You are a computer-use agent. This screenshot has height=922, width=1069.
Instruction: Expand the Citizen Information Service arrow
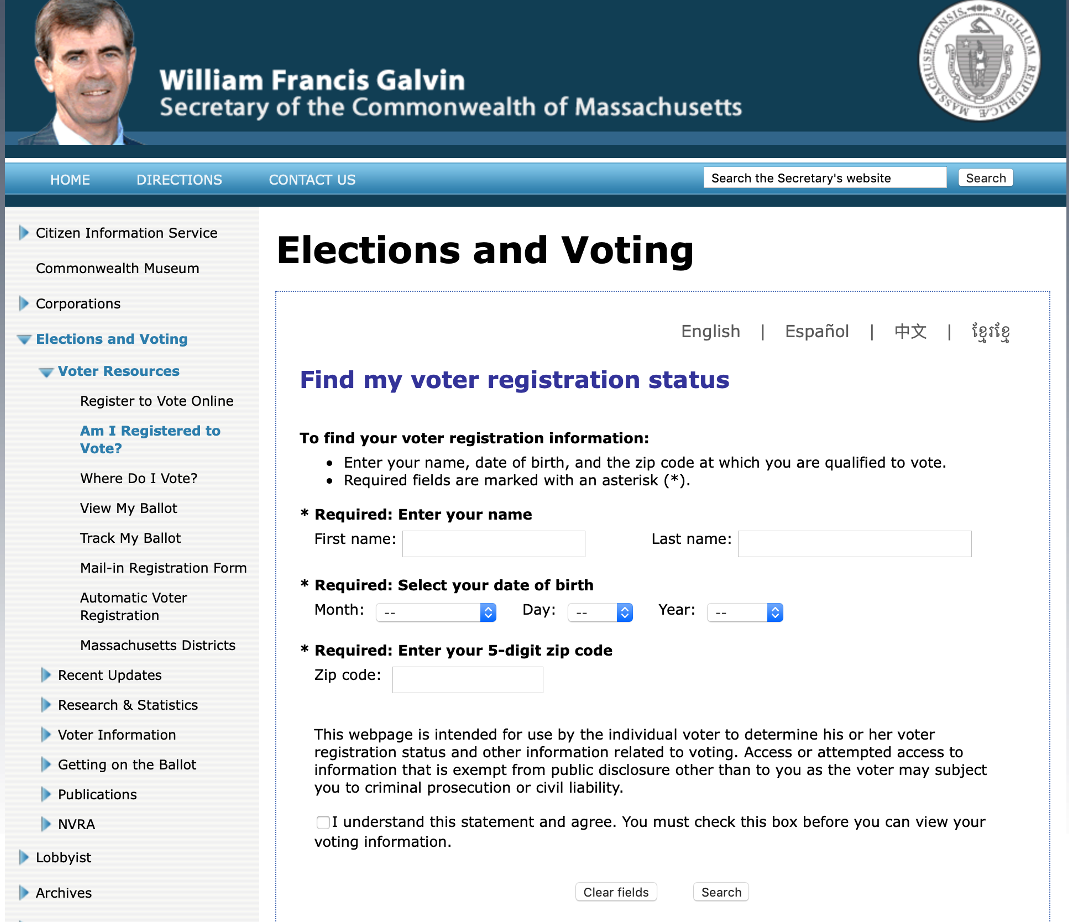[24, 233]
